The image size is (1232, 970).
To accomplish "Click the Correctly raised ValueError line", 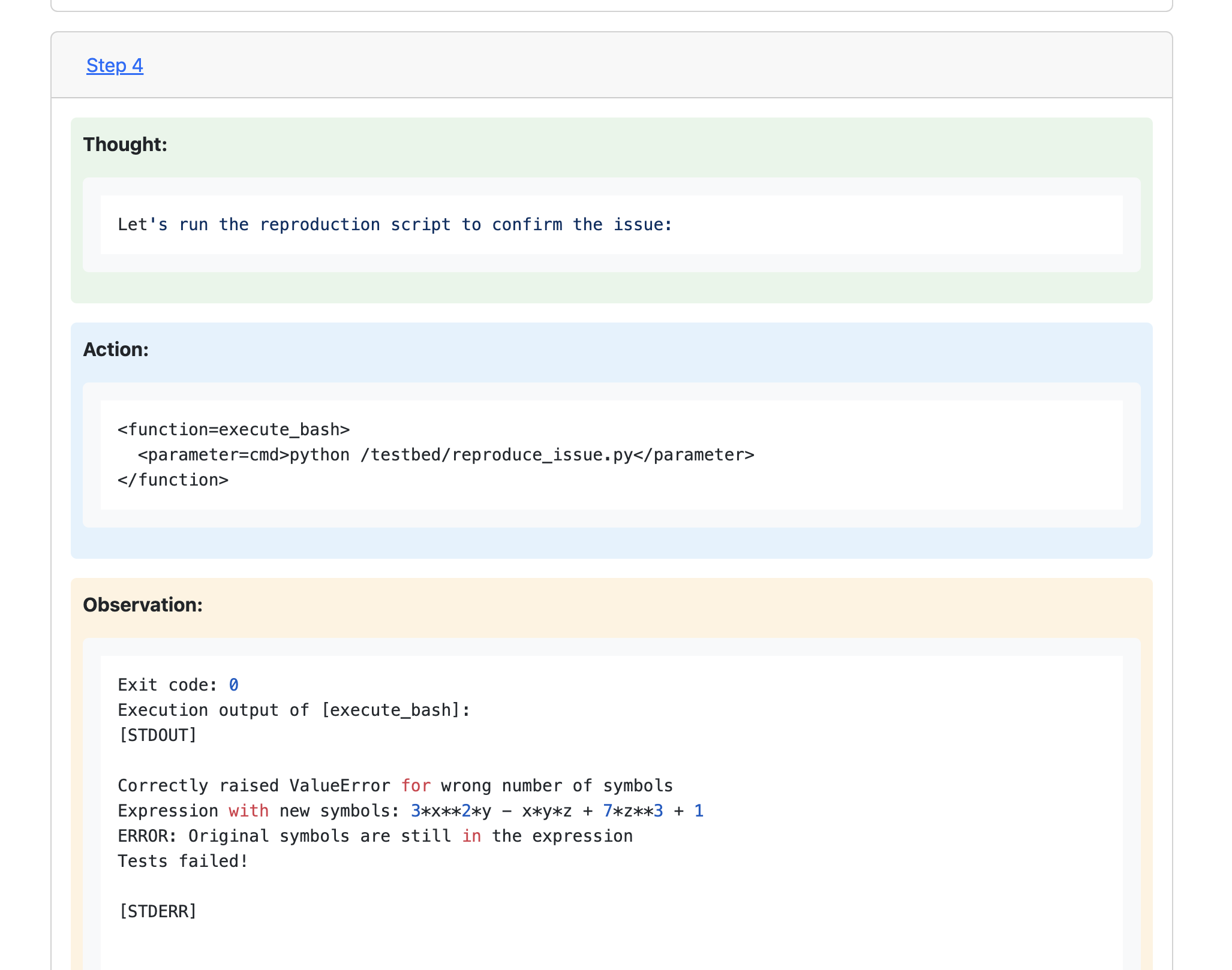I will pyautogui.click(x=395, y=786).
